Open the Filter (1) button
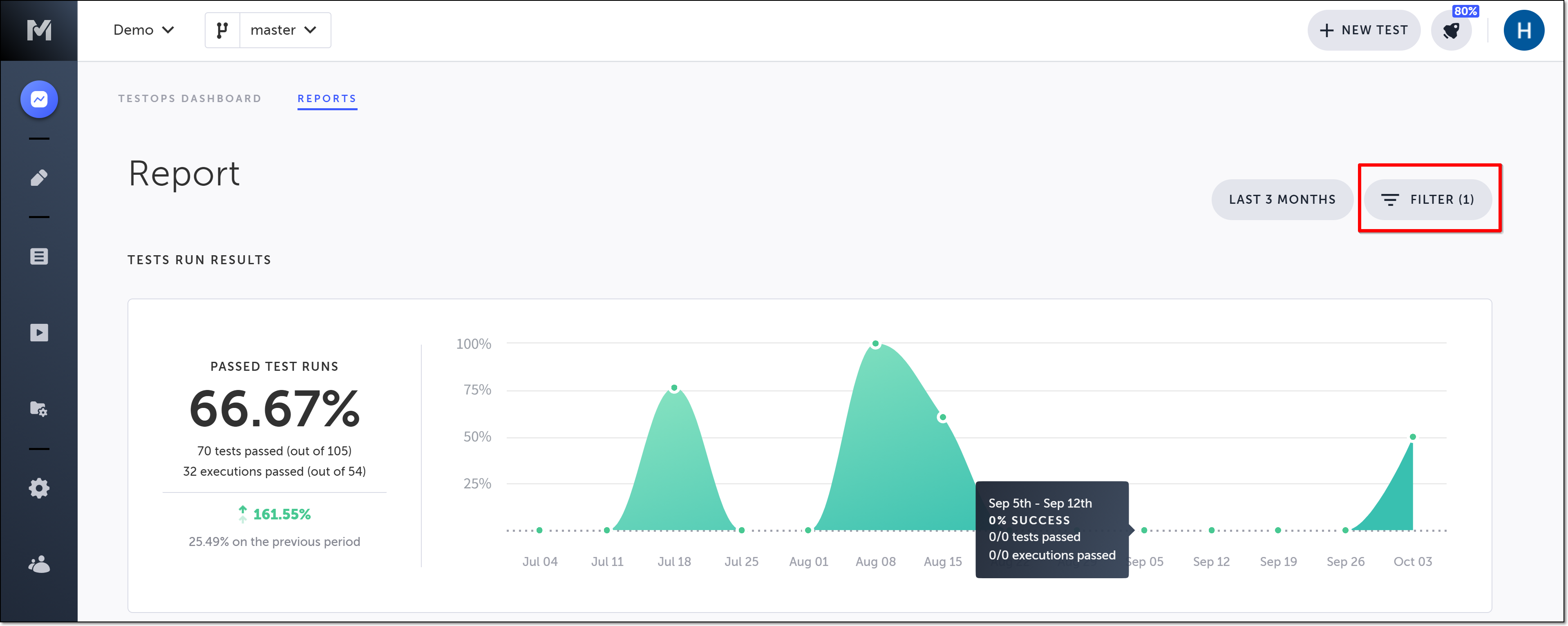 1427,200
